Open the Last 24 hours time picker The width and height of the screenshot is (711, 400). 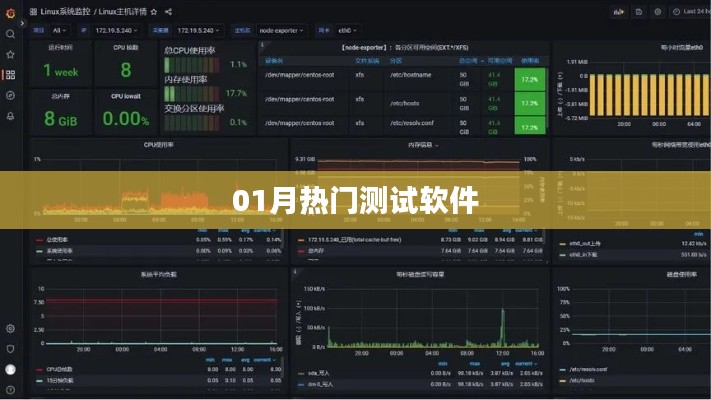[690, 12]
